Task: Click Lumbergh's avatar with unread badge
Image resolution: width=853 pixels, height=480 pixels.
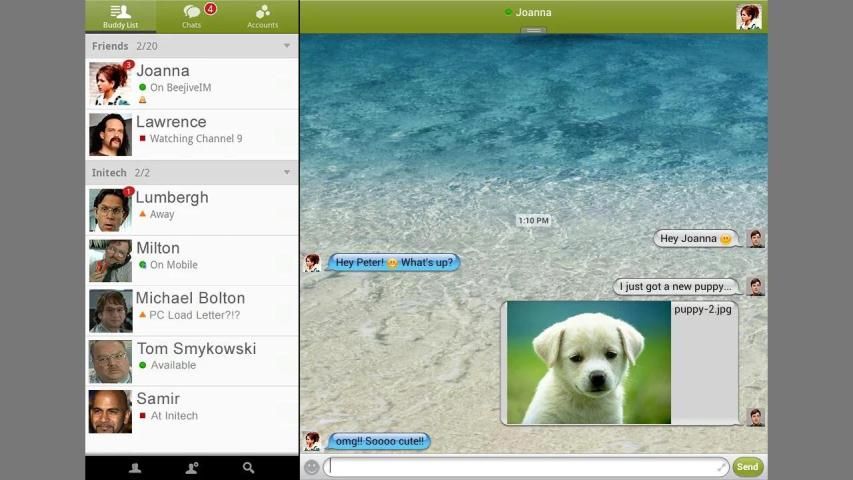Action: (110, 210)
